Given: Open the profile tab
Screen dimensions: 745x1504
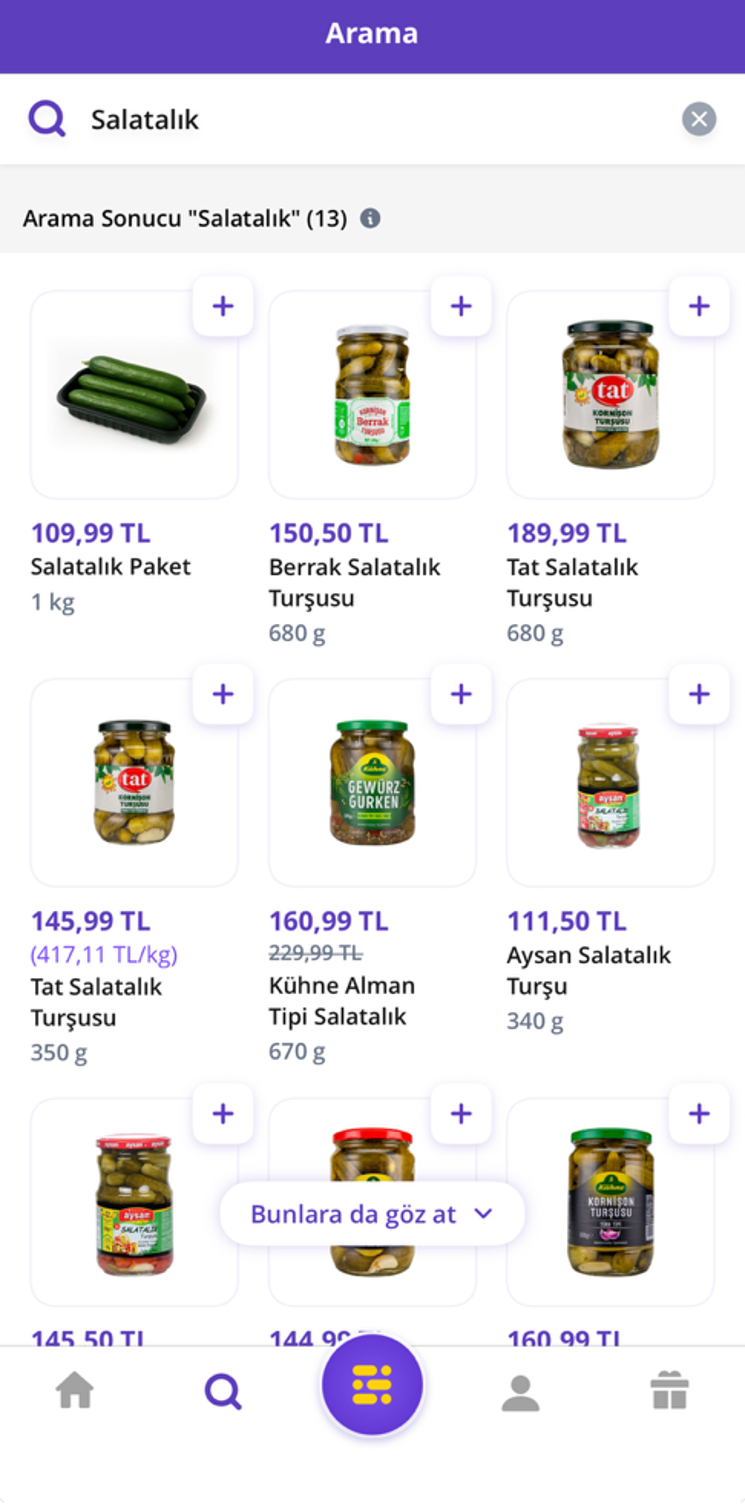Looking at the screenshot, I should 520,1391.
